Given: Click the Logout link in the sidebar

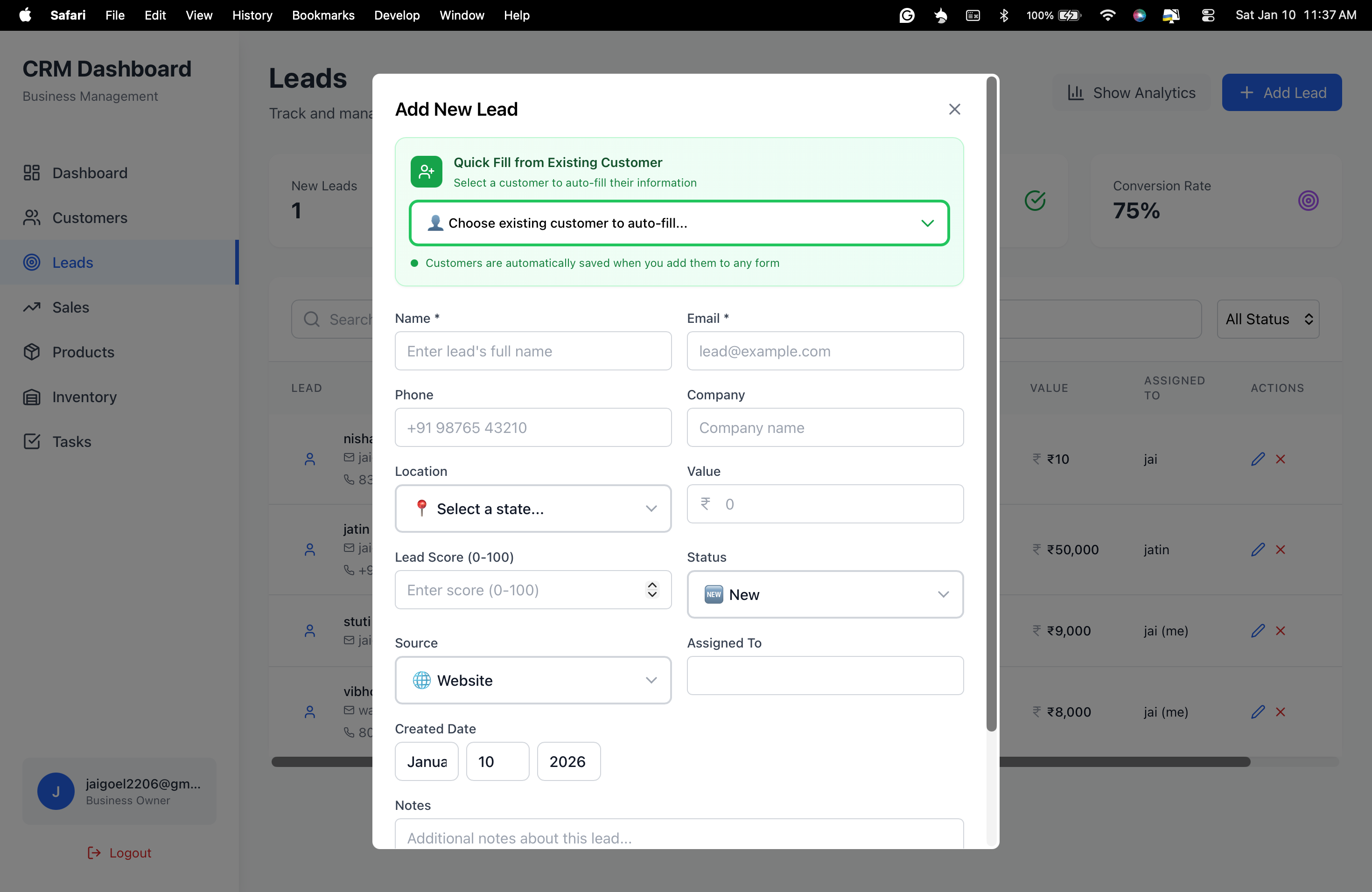Looking at the screenshot, I should (119, 853).
